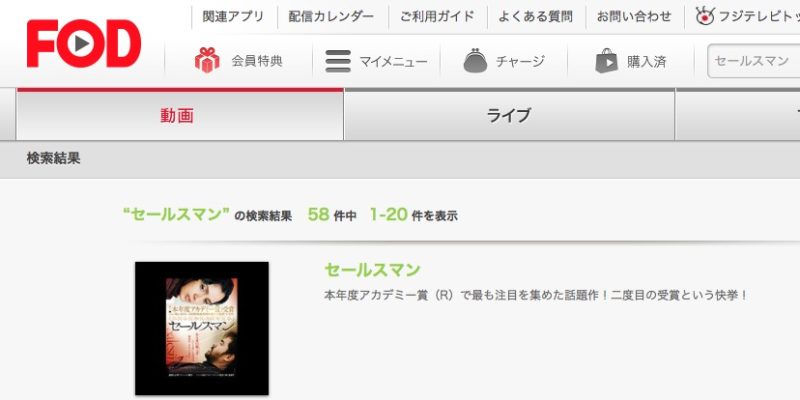Click the search field containing セールスマン

(x=754, y=61)
